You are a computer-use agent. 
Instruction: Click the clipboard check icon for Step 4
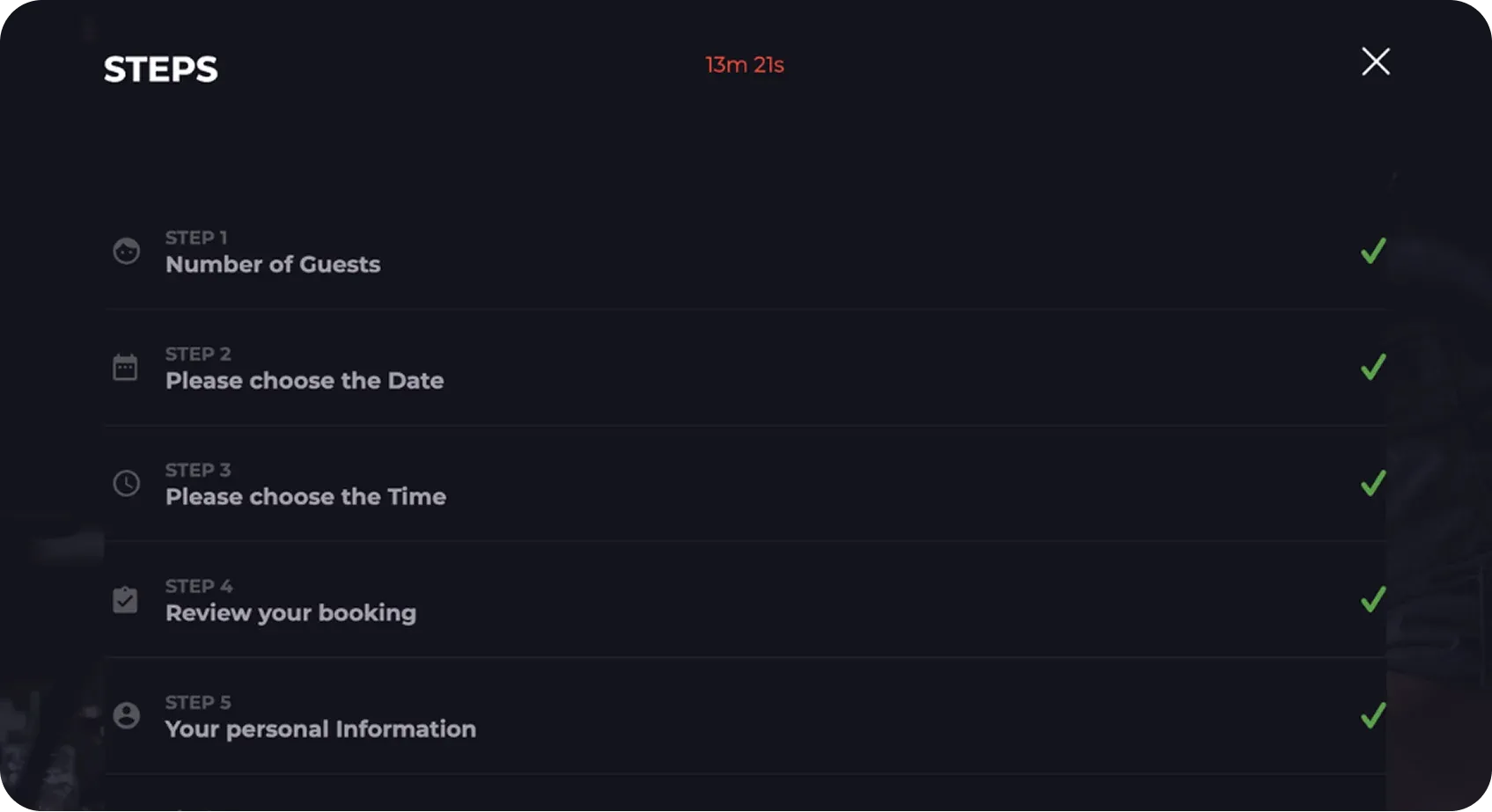(x=126, y=599)
